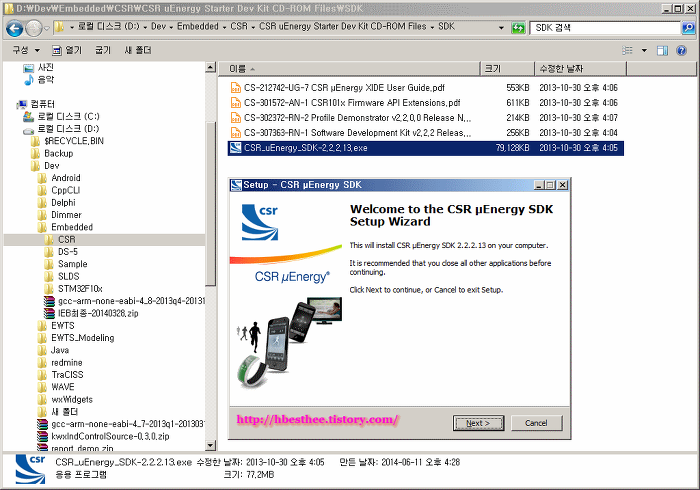Sort by the 크기 size column header

point(508,69)
